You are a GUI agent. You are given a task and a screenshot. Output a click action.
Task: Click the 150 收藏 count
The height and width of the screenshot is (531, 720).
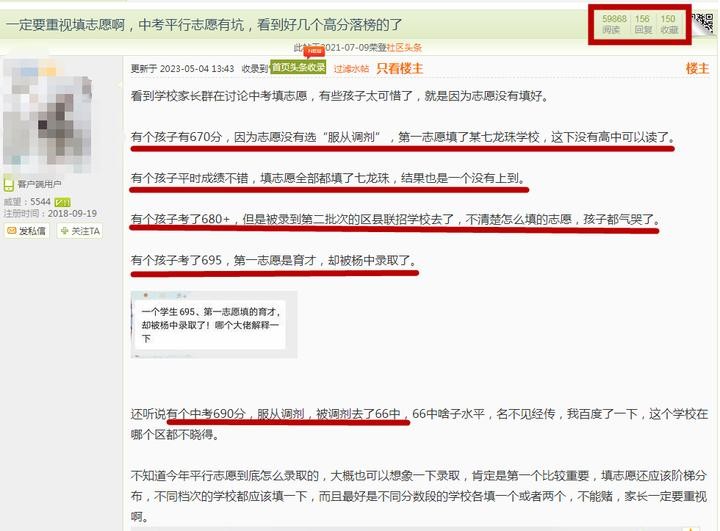tap(669, 24)
